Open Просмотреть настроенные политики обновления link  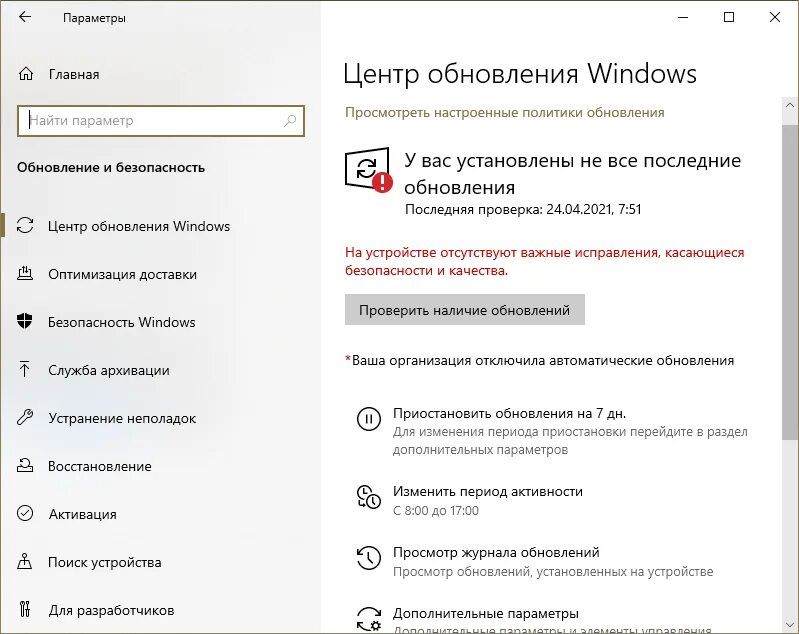coord(504,112)
